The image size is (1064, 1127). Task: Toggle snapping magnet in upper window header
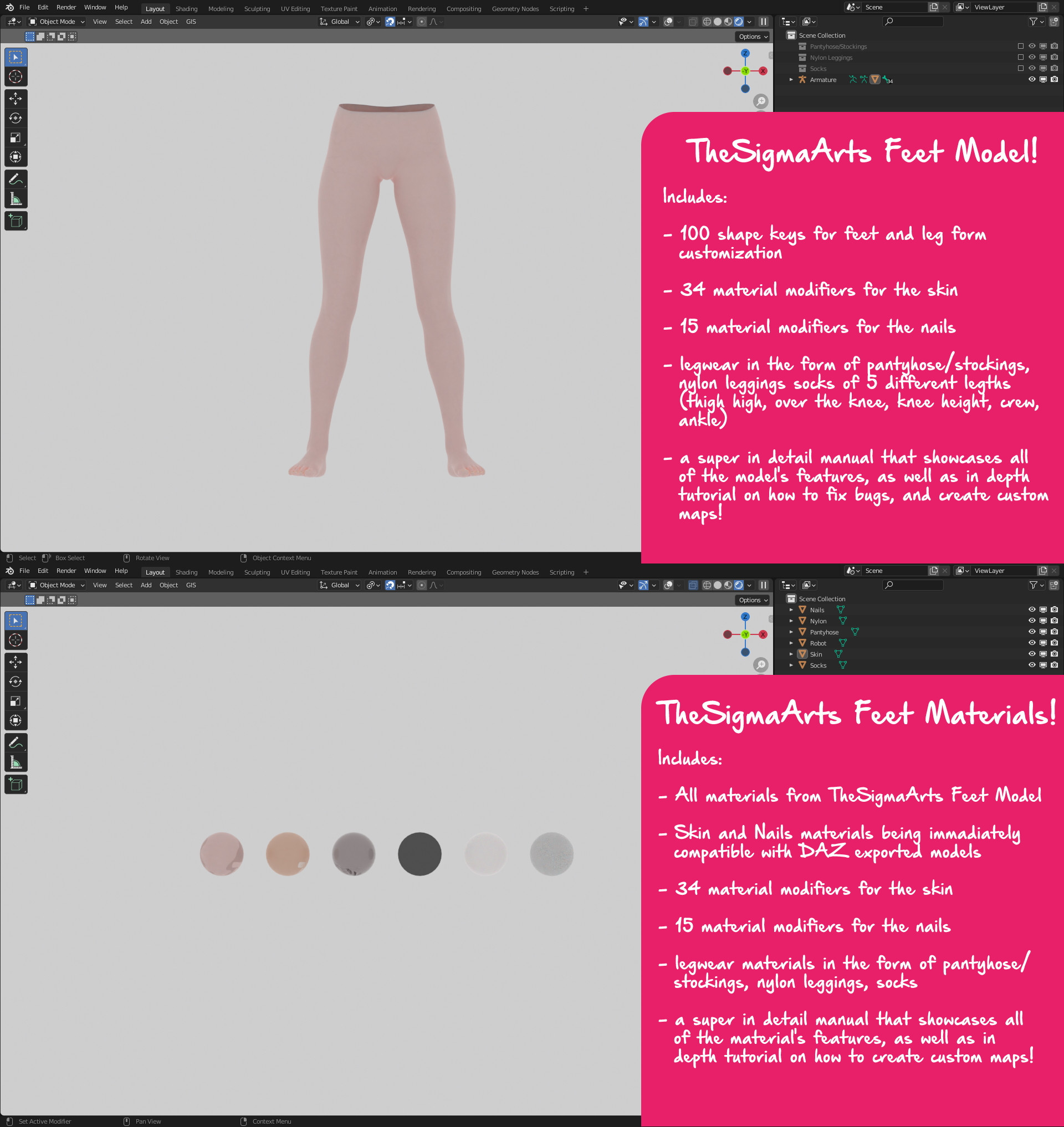[x=390, y=22]
